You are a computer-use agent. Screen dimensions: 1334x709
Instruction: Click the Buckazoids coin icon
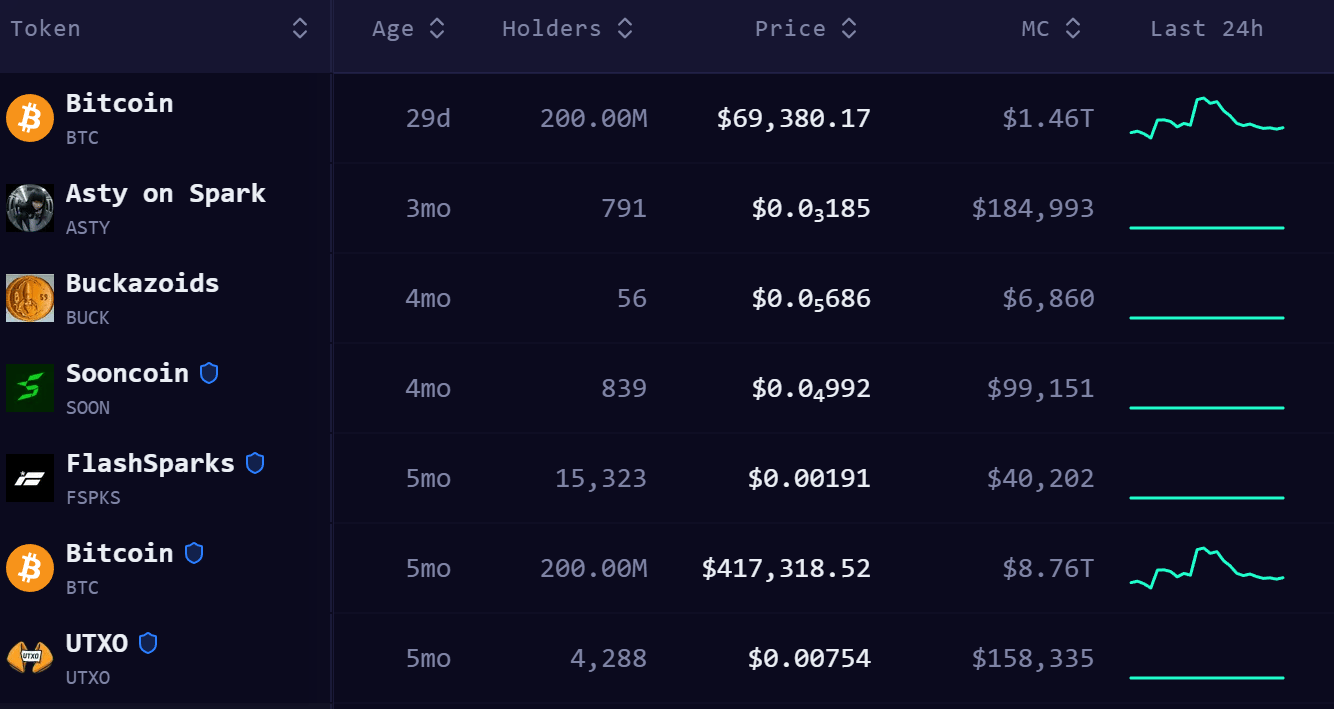tap(30, 298)
